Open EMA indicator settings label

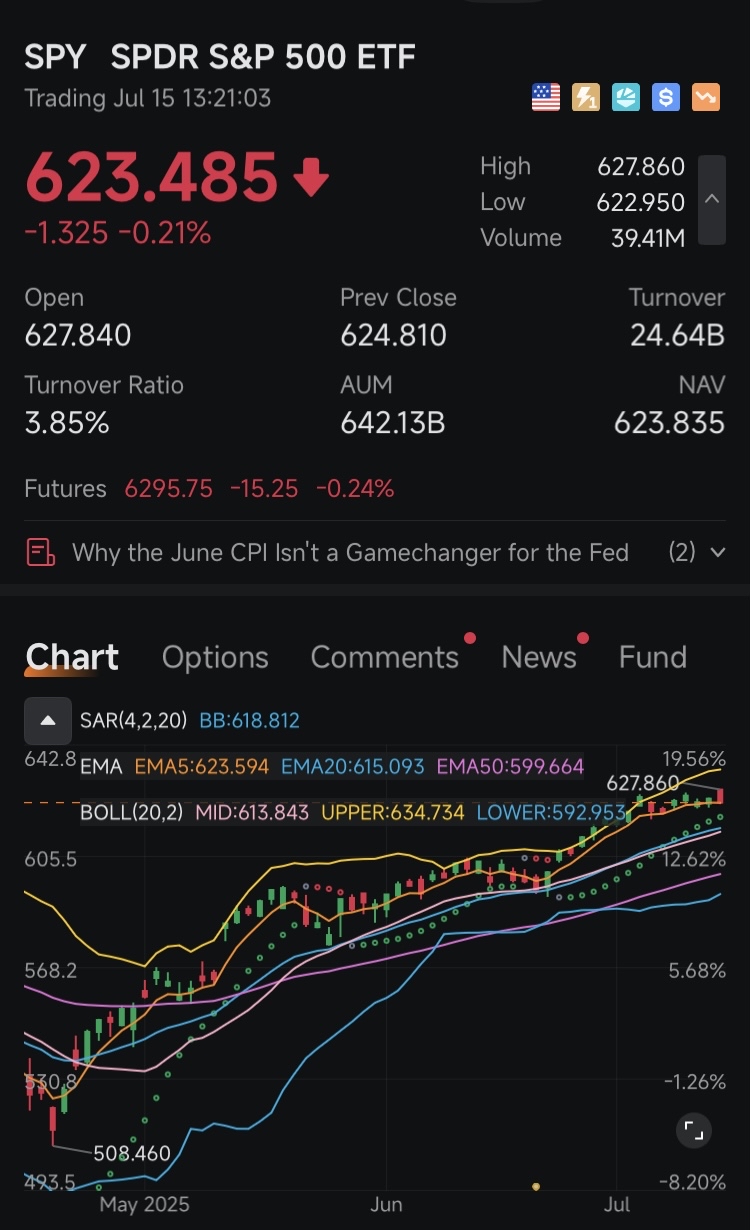101,767
